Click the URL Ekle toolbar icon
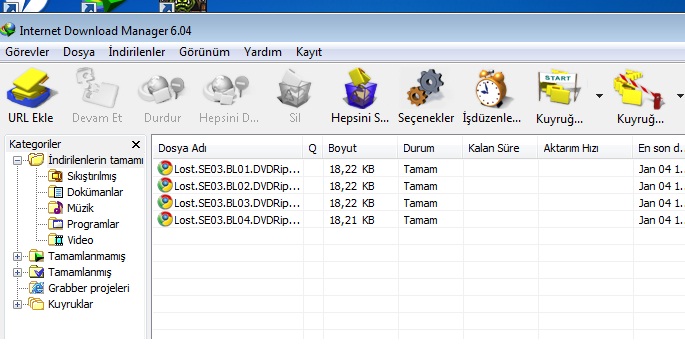This screenshot has height=360, width=685. 31,89
